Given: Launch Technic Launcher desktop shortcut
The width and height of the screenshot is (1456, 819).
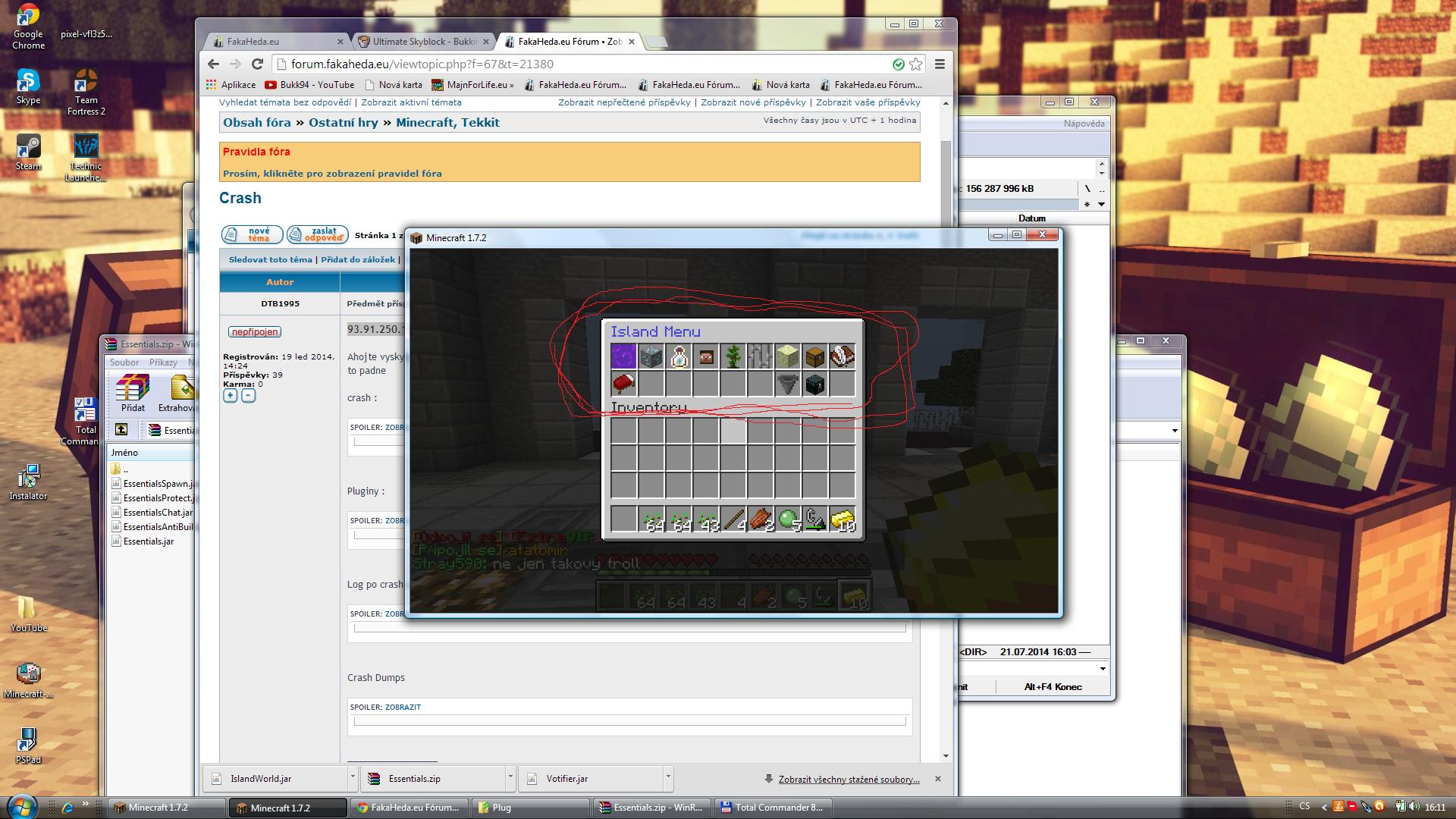Looking at the screenshot, I should (86, 158).
